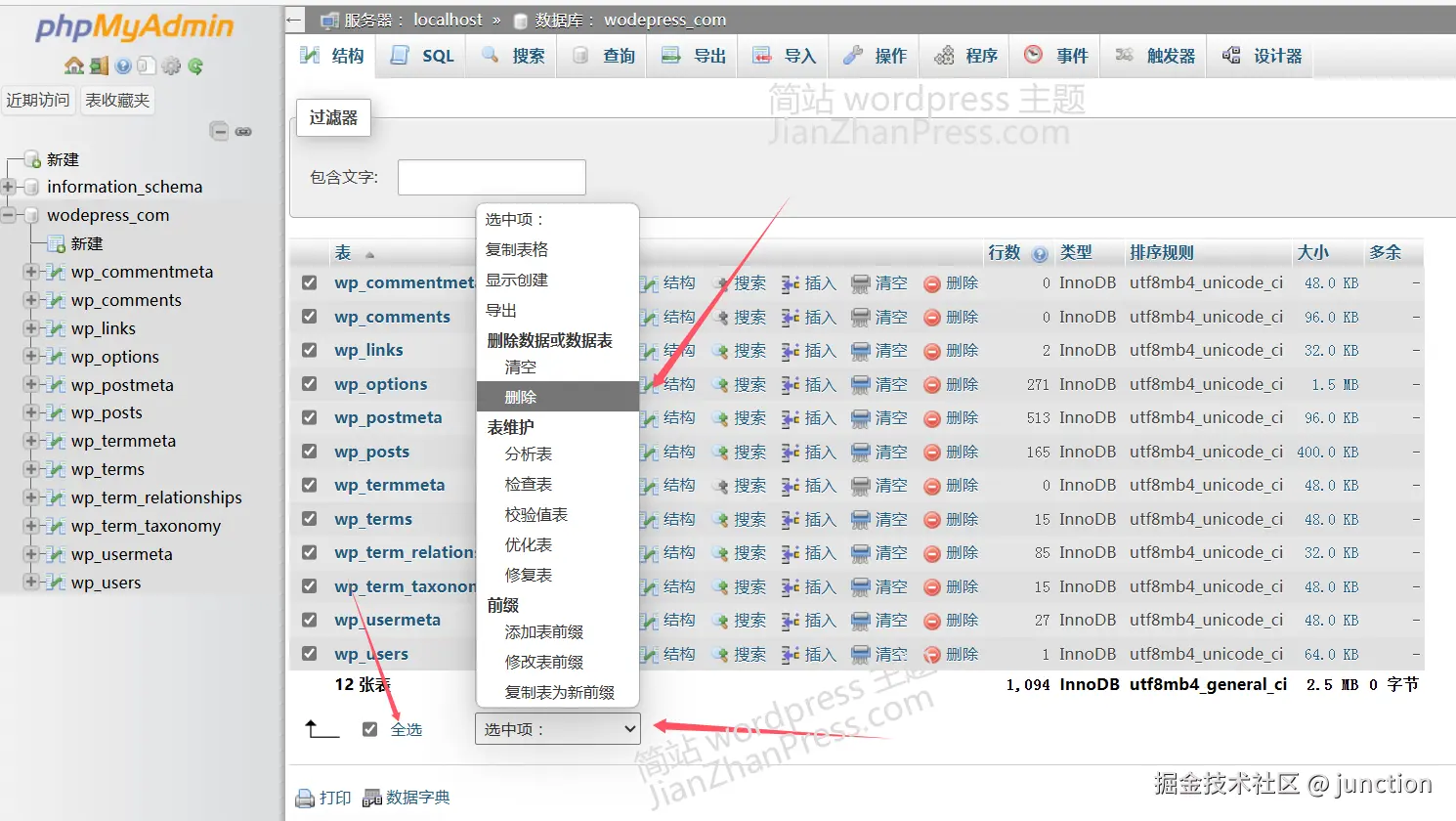This screenshot has height=821, width=1456.
Task: Open the 选中项 dropdown at bottom
Action: coord(558,729)
